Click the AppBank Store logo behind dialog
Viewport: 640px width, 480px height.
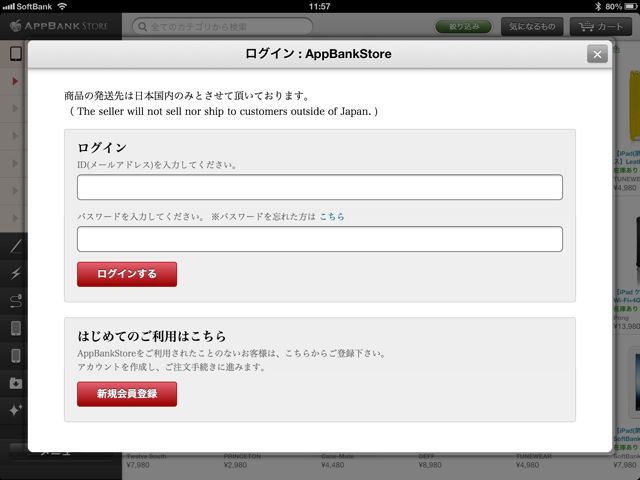[x=59, y=26]
